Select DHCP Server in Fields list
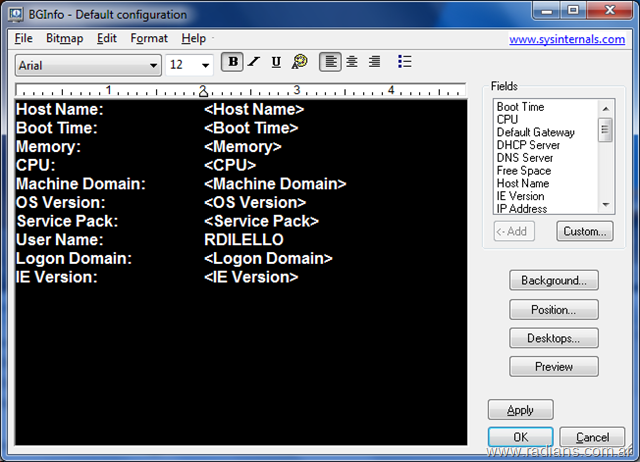640x462 pixels. 528,145
